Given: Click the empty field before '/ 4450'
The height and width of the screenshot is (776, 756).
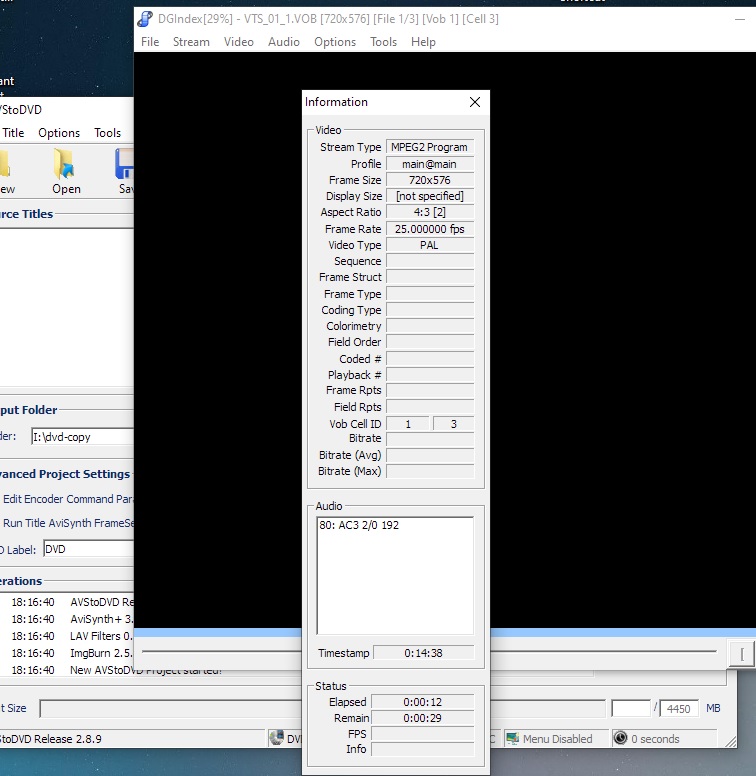Looking at the screenshot, I should 631,709.
